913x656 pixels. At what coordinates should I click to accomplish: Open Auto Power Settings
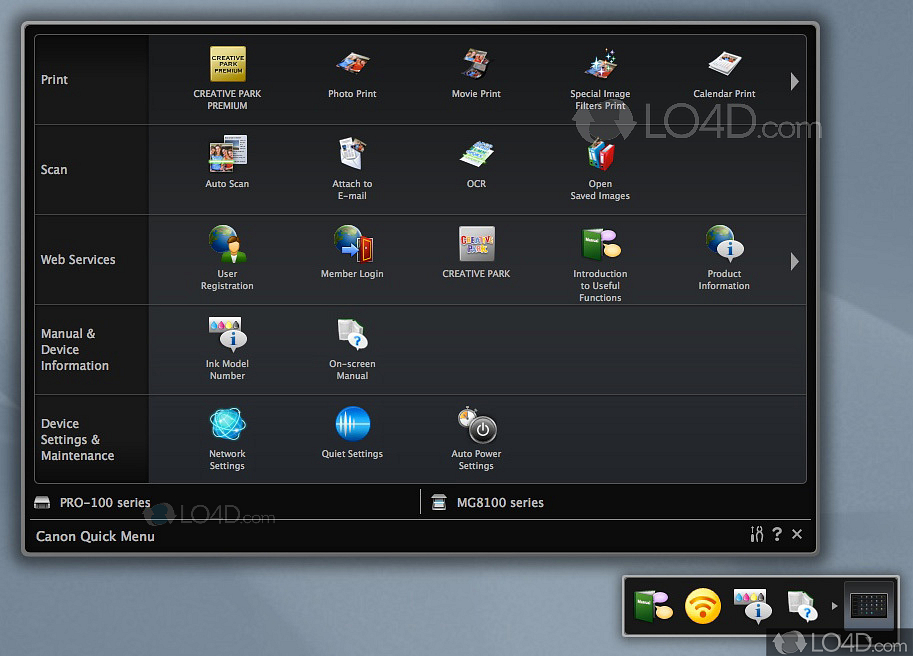[x=476, y=425]
